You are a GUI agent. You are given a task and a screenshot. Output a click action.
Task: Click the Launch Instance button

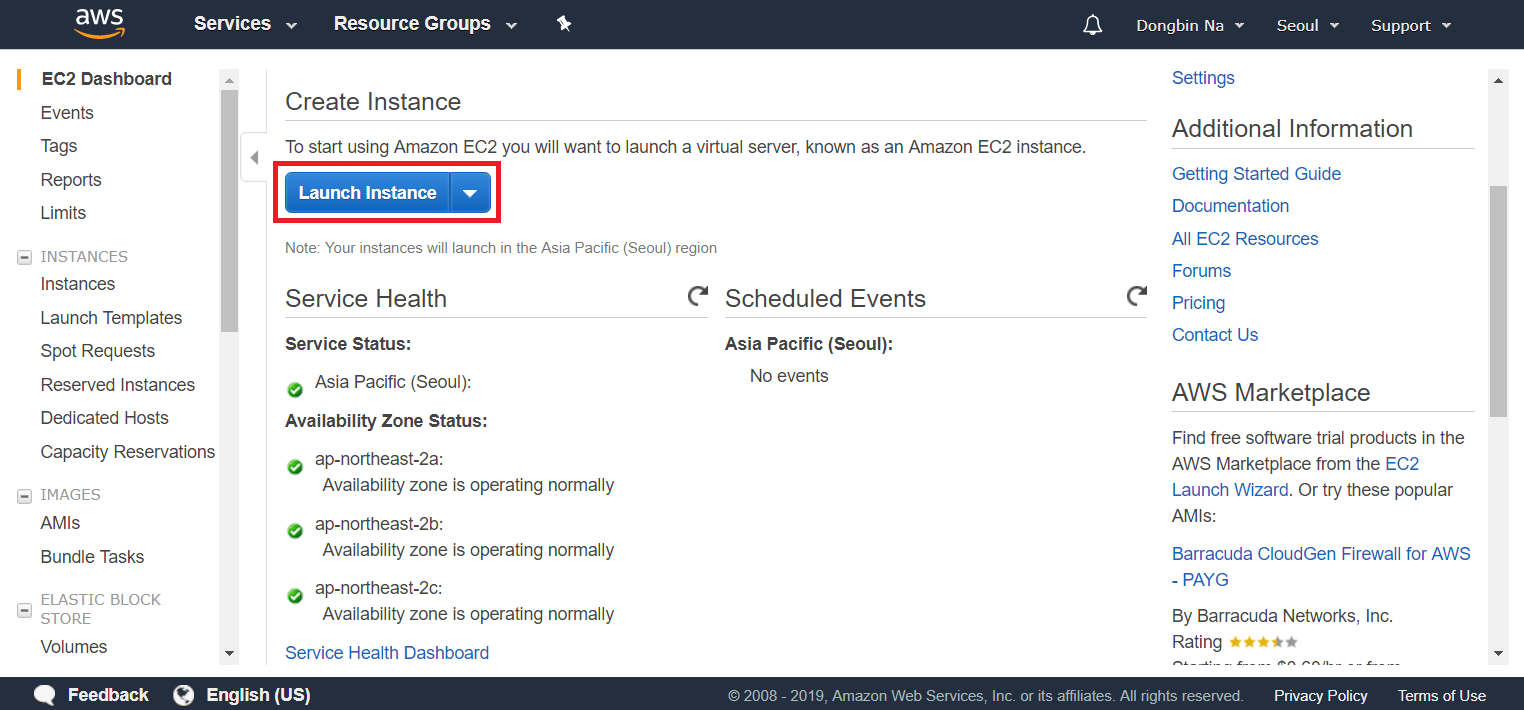coord(367,193)
